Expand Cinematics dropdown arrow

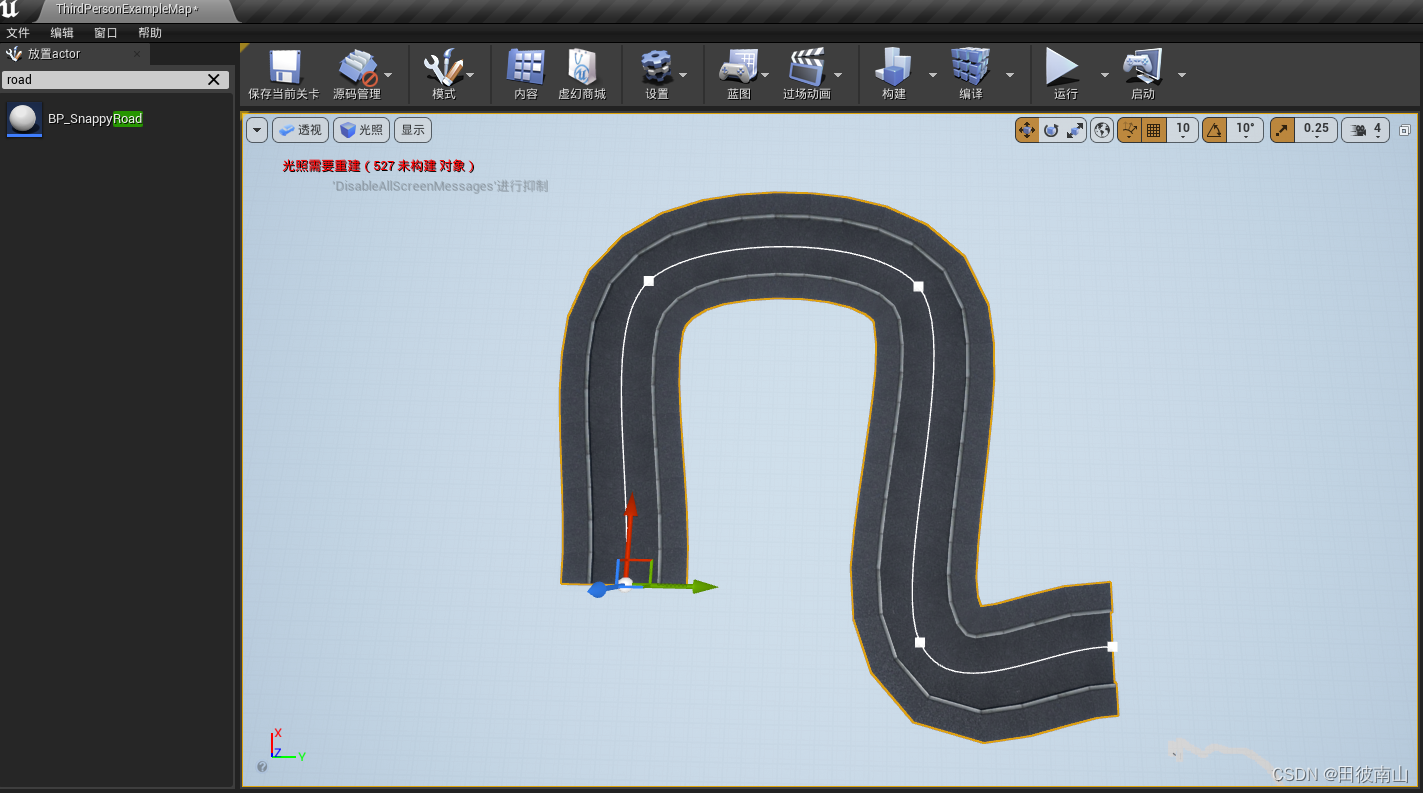point(838,75)
